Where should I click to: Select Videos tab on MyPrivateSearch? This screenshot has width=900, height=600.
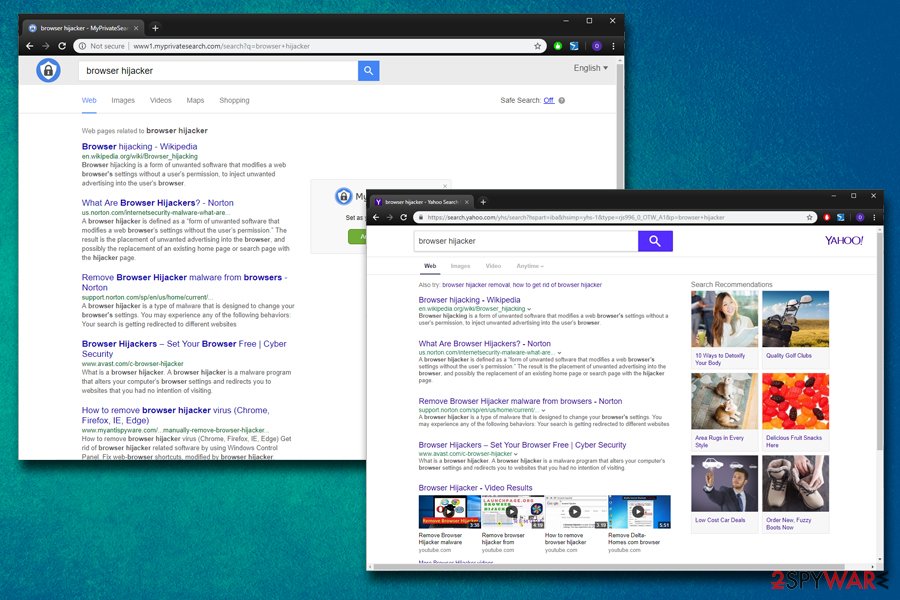(161, 100)
